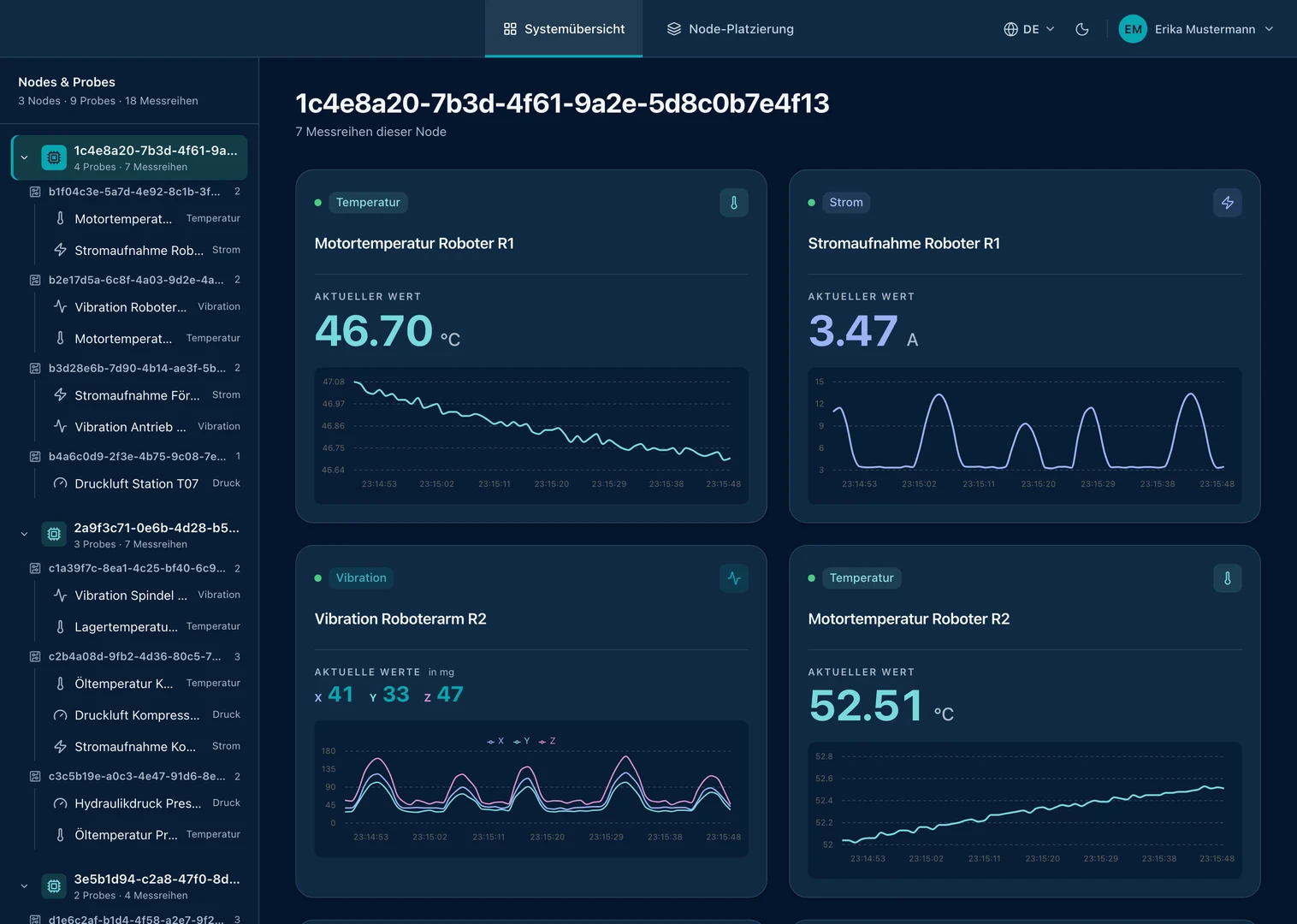Select probe c2b4a08d-9fb2 in the tree

[134, 656]
